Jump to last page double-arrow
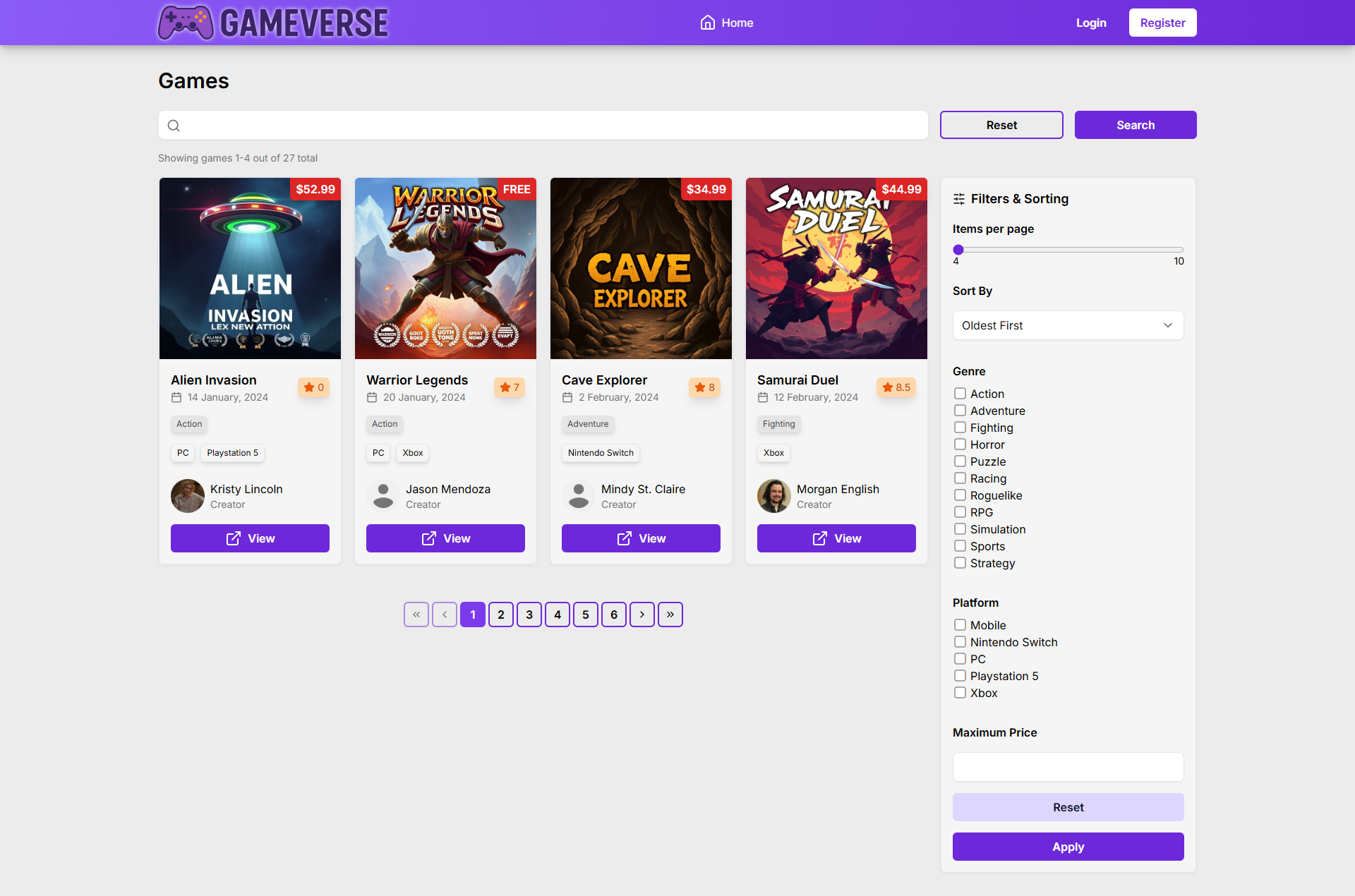Screen dimensions: 1355x896 click(x=670, y=615)
